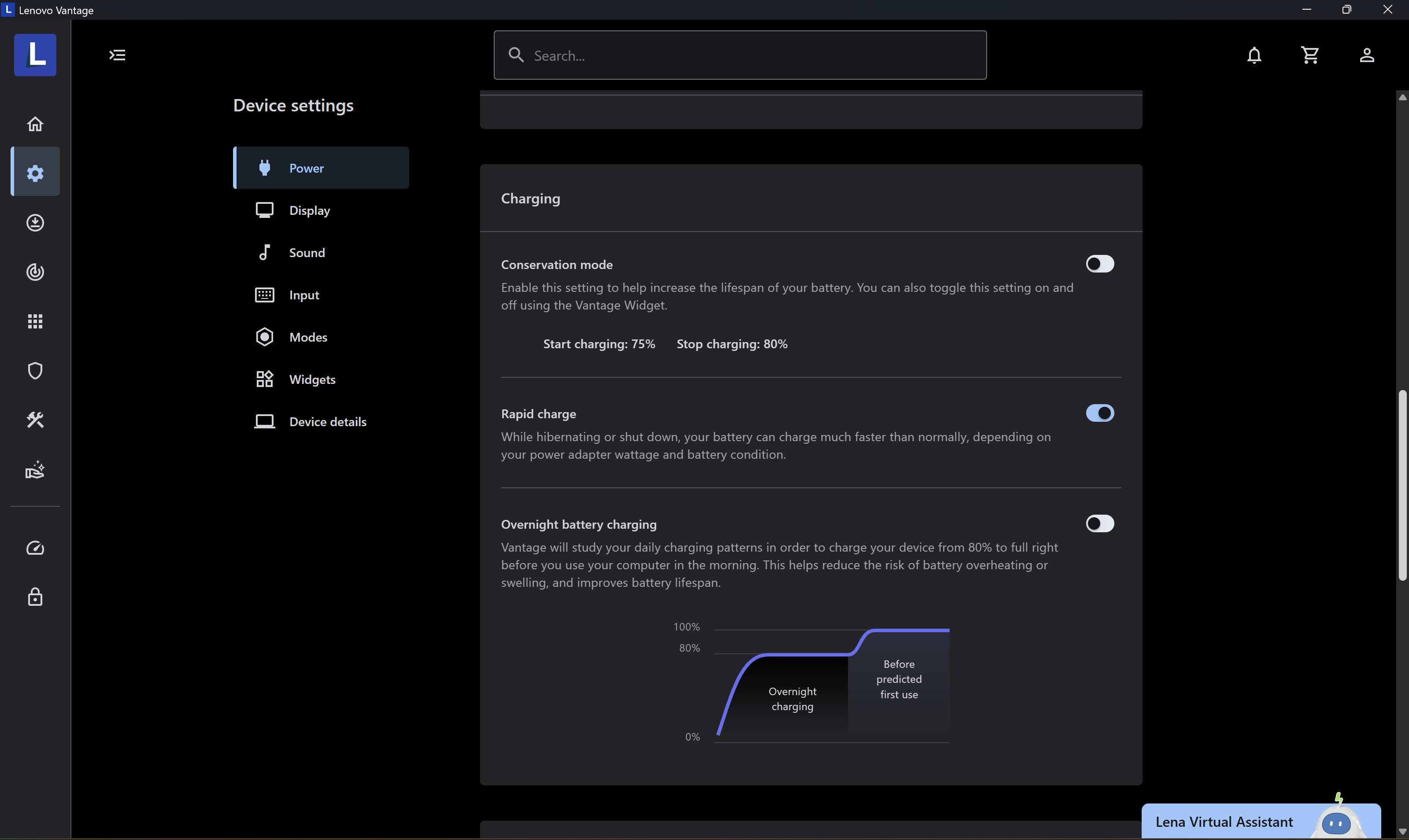Open the shield security icon in the sidebar
The width and height of the screenshot is (1409, 840).
tap(35, 371)
